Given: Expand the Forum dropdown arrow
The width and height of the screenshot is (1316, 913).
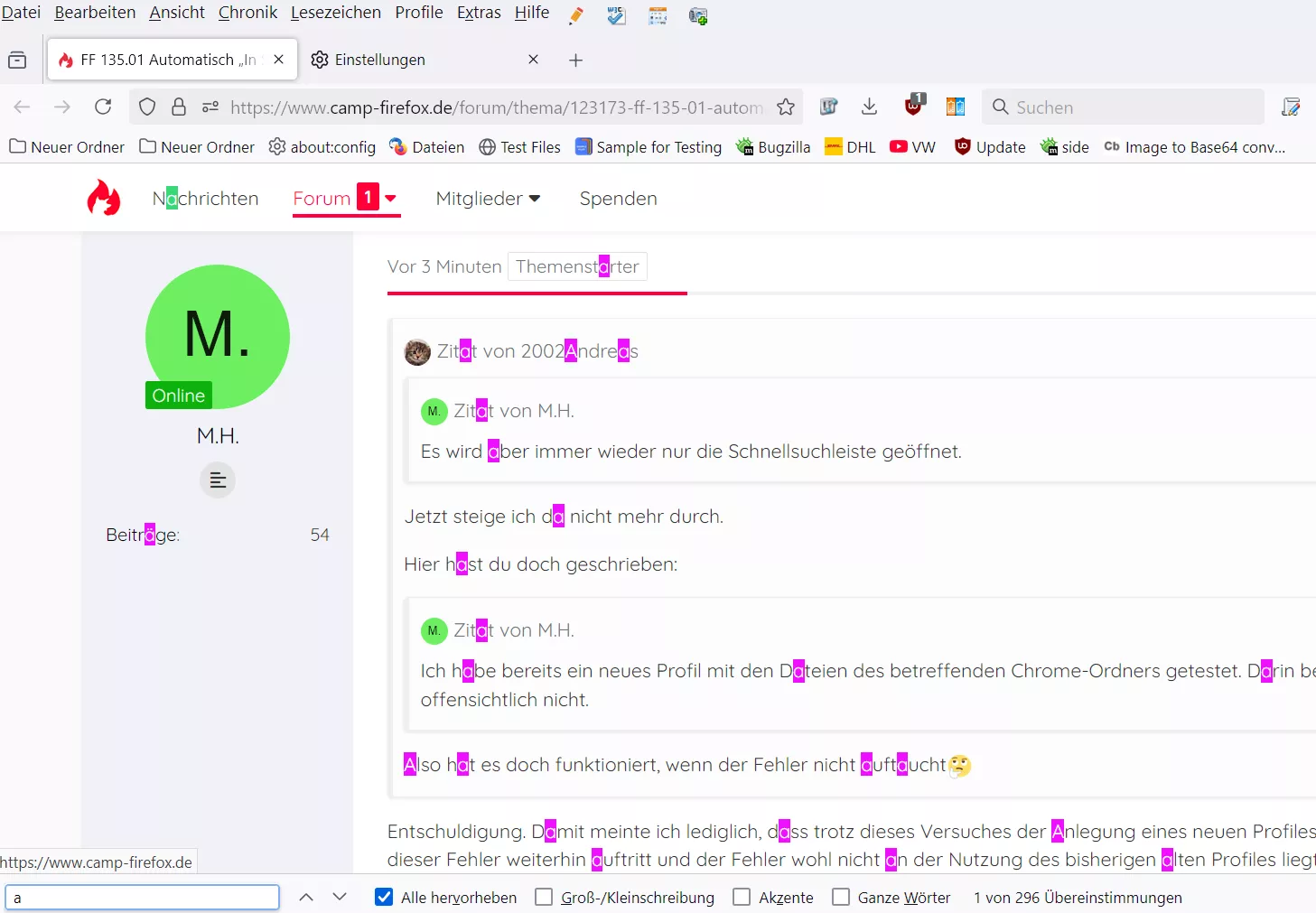Looking at the screenshot, I should 391,198.
